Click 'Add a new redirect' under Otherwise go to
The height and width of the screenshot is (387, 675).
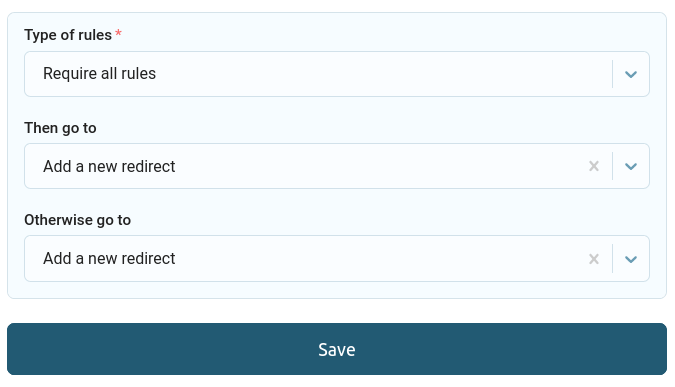[x=109, y=258]
